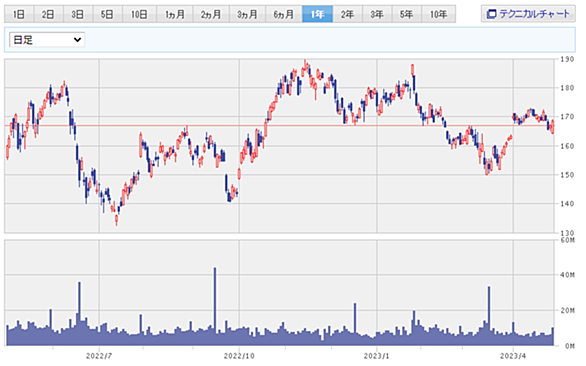586x366 pixels.
Task: Switch chart to 2ヵ月 range
Action: (211, 14)
